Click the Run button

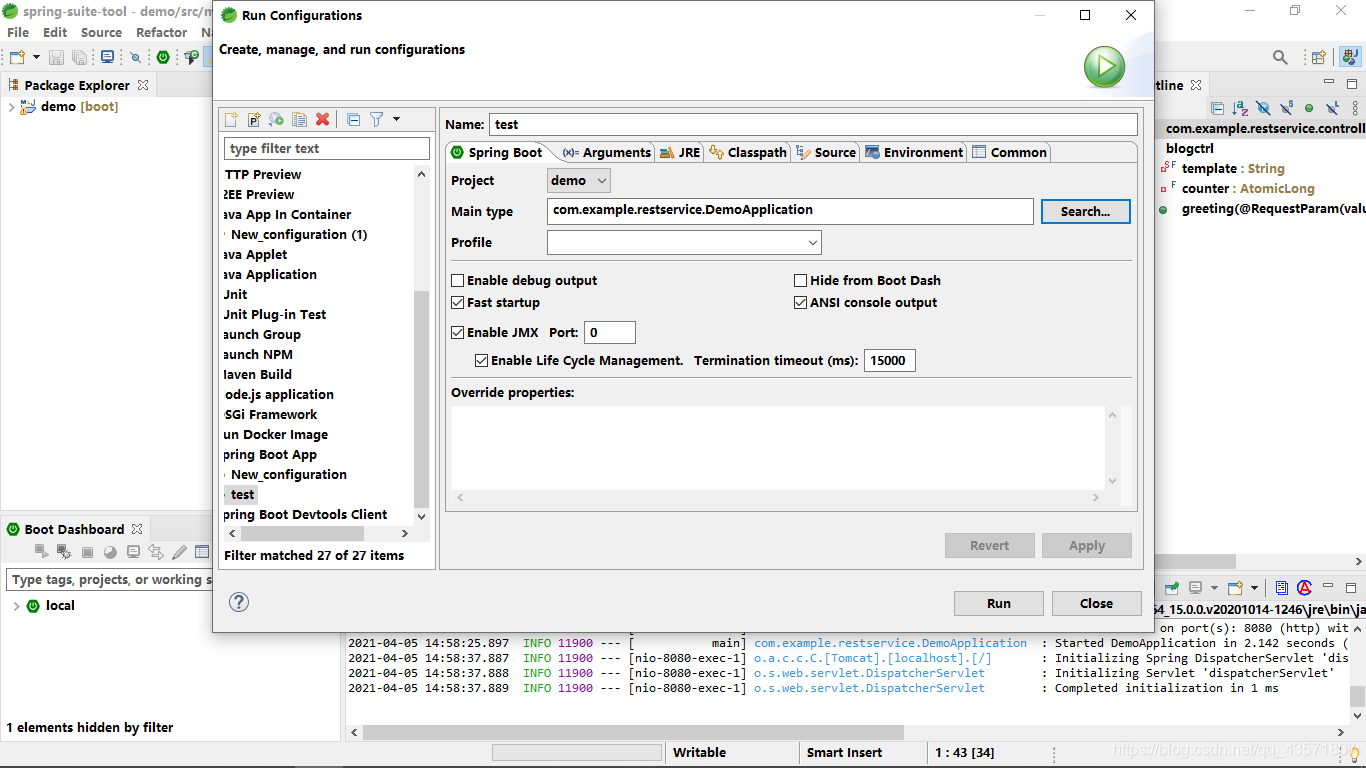999,604
